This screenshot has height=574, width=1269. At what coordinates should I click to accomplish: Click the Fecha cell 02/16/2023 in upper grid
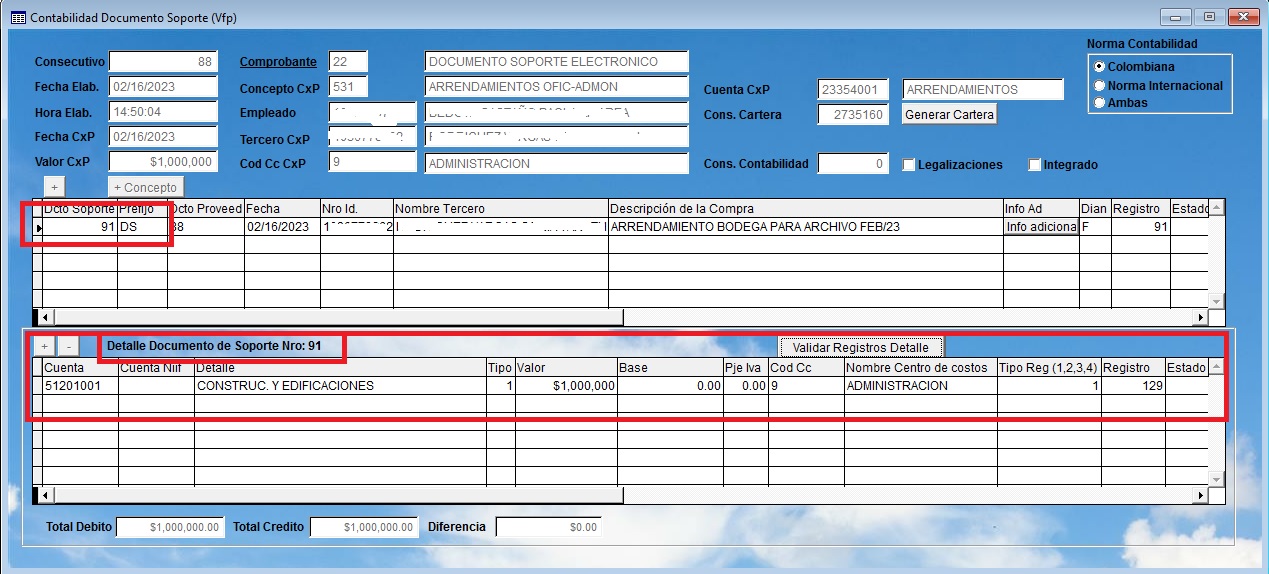point(282,227)
